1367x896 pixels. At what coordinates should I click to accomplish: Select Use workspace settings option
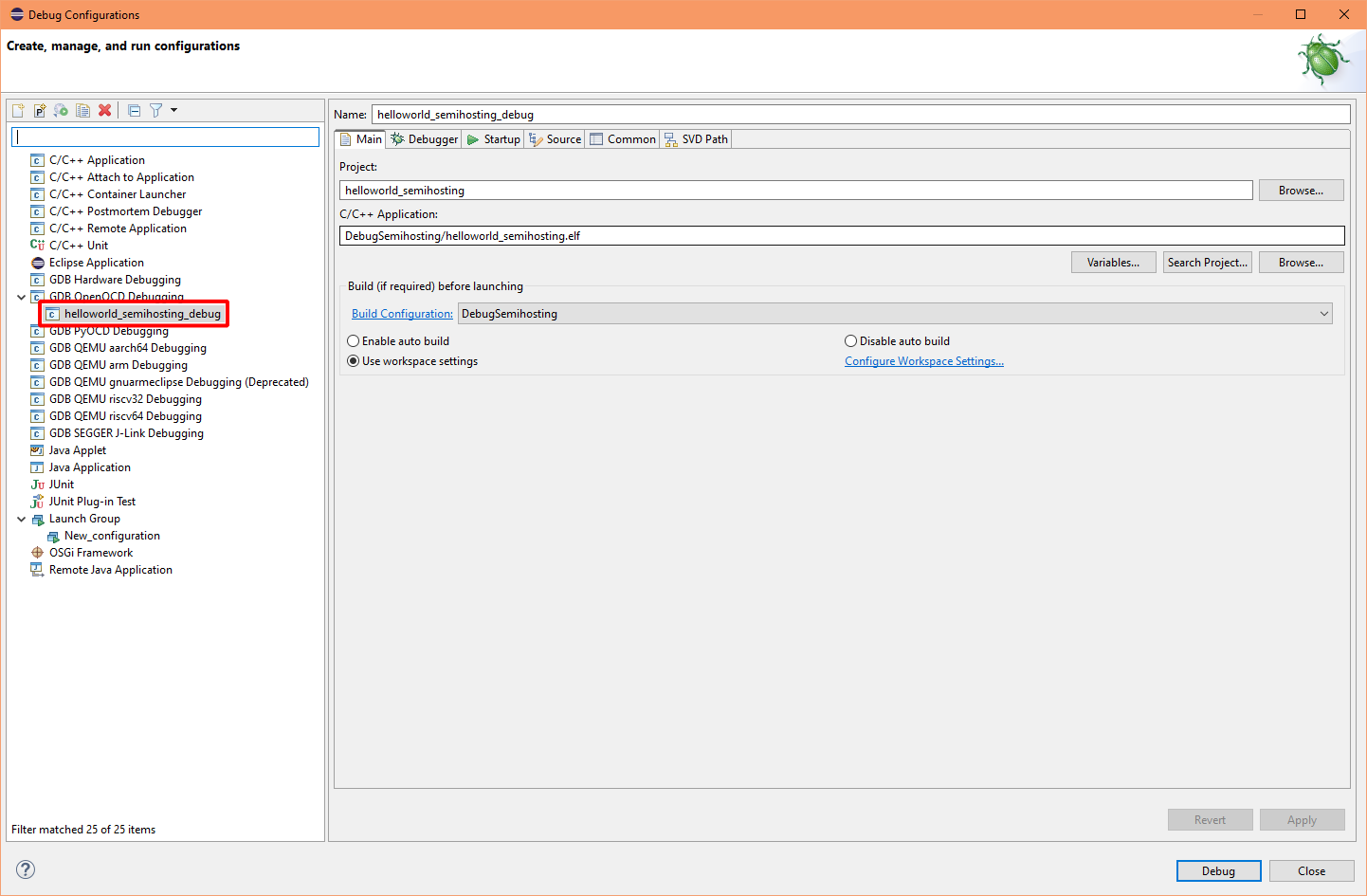pyautogui.click(x=353, y=360)
